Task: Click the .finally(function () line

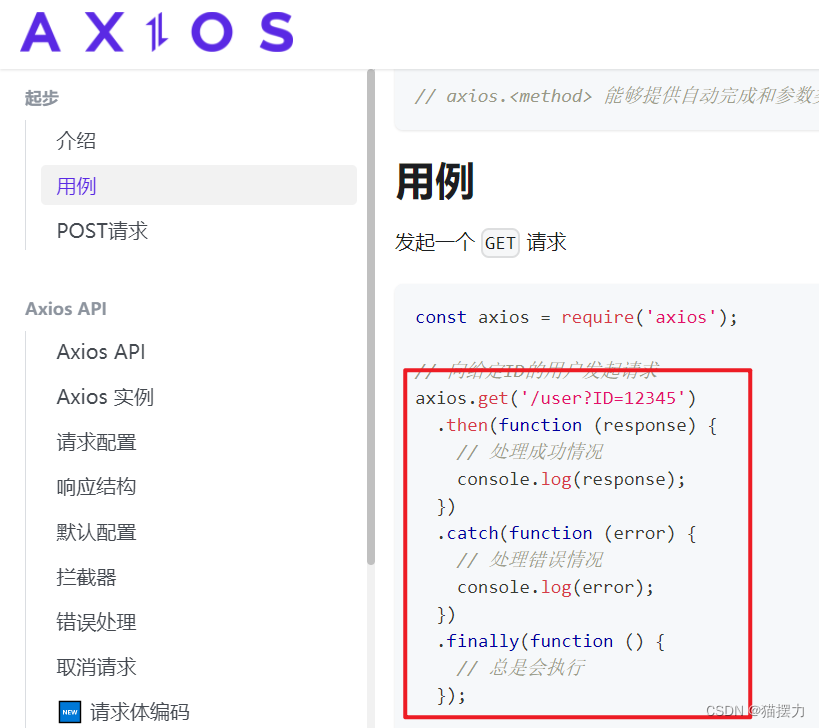Action: pyautogui.click(x=551, y=641)
